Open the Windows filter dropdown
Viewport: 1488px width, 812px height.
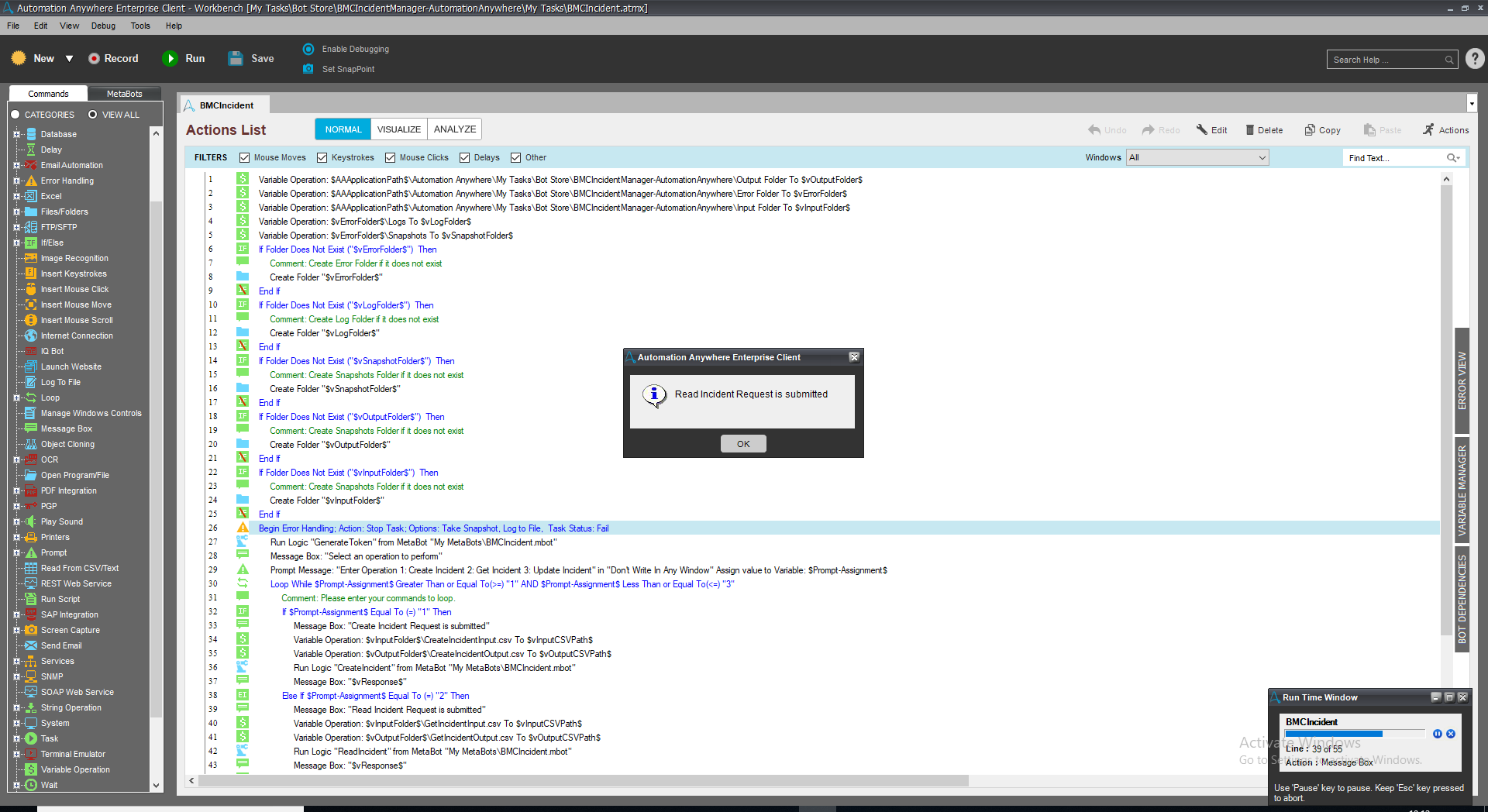(1197, 157)
